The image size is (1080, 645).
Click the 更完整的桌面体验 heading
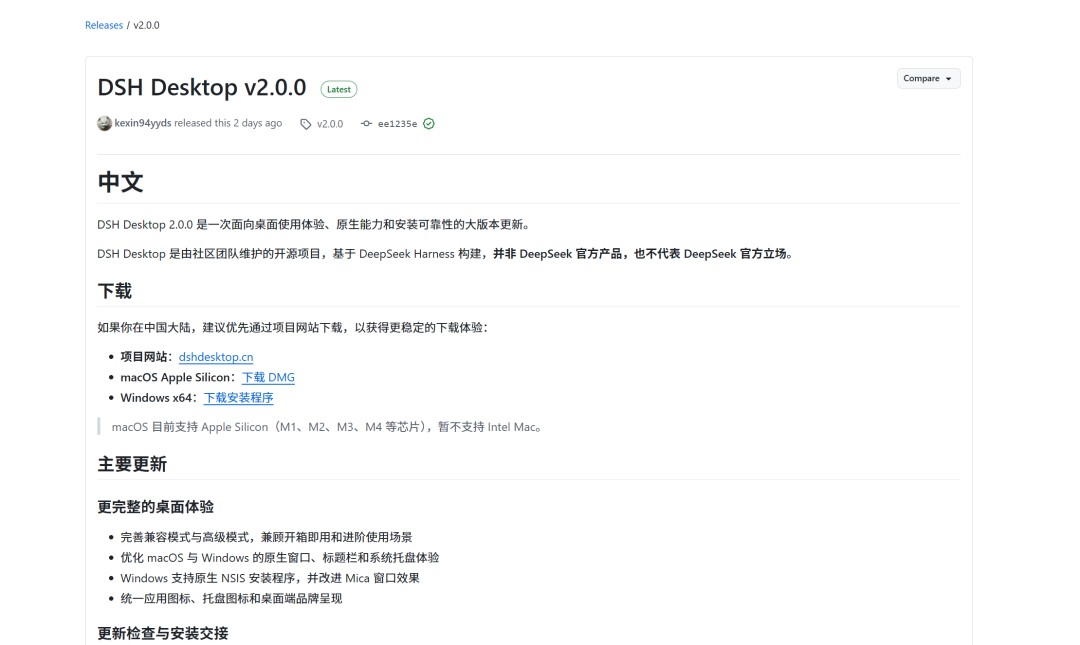coord(156,507)
